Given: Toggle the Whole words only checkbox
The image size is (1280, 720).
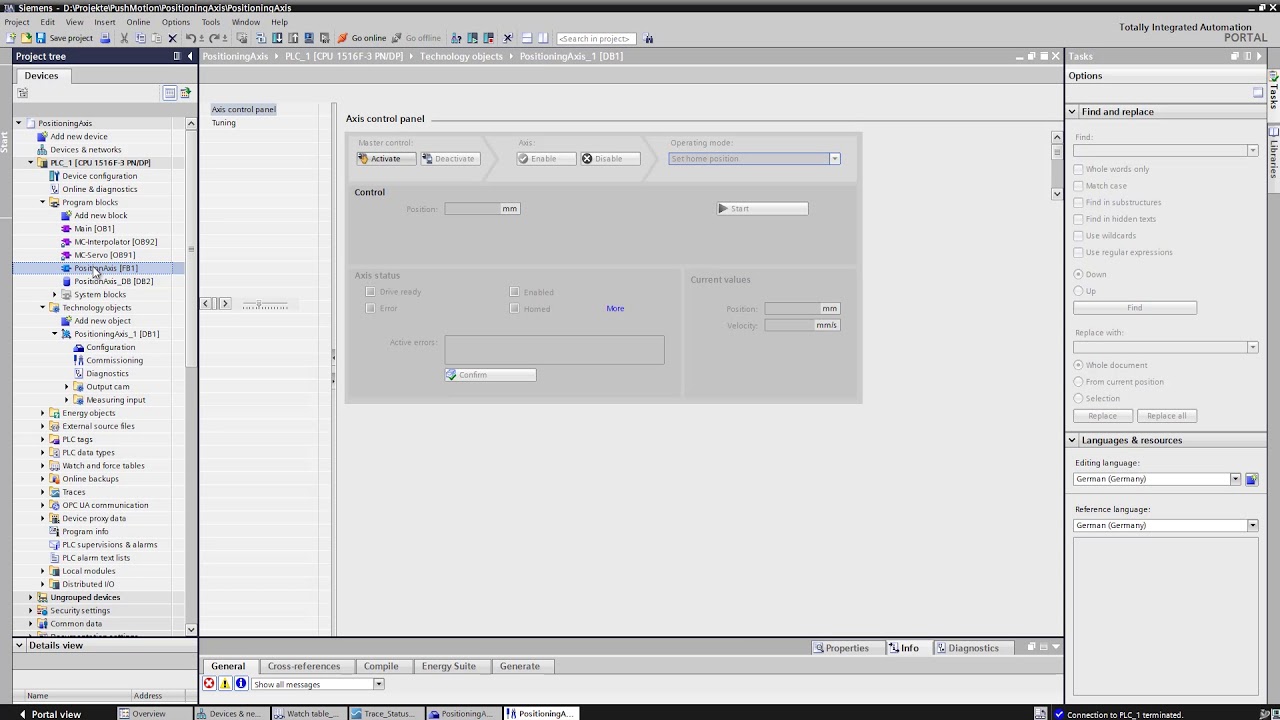Looking at the screenshot, I should [1078, 169].
